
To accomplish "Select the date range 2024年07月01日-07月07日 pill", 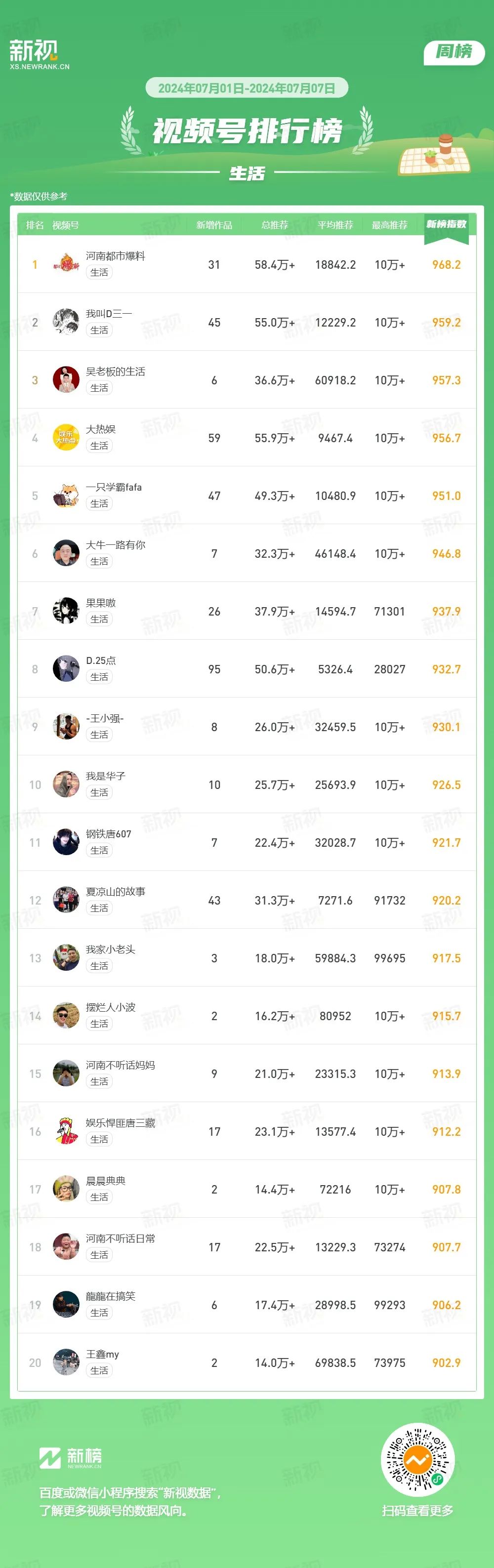I will [x=247, y=88].
